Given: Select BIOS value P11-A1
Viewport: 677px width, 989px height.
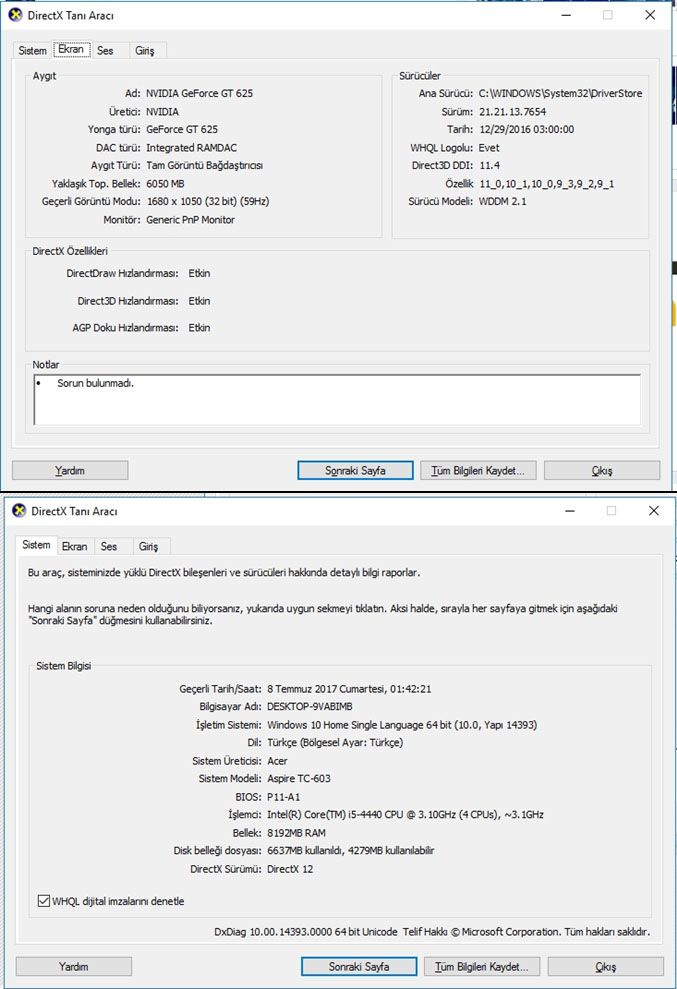Looking at the screenshot, I should coord(284,797).
